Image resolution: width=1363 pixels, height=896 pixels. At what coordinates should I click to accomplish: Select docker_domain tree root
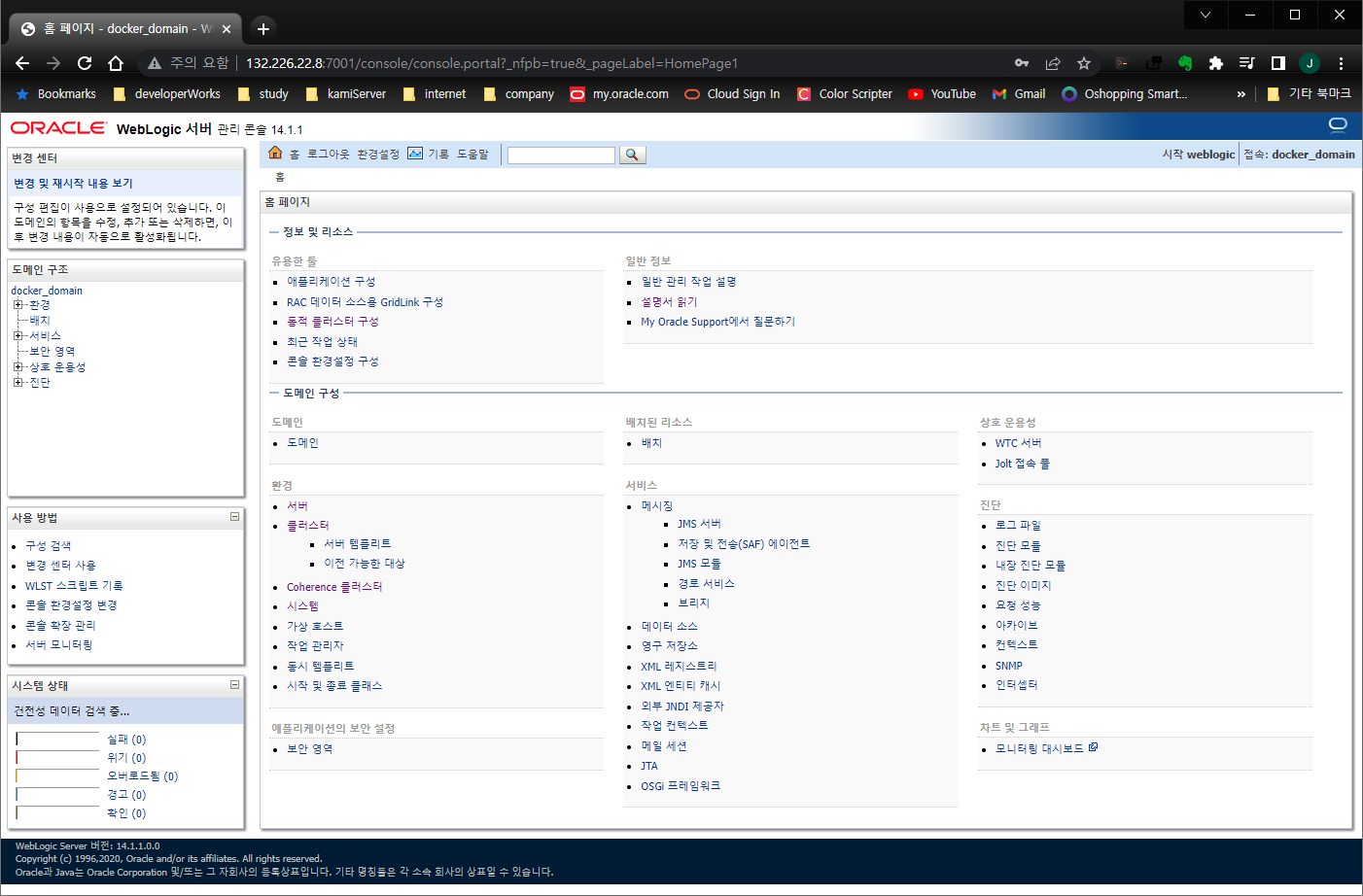pyautogui.click(x=47, y=291)
